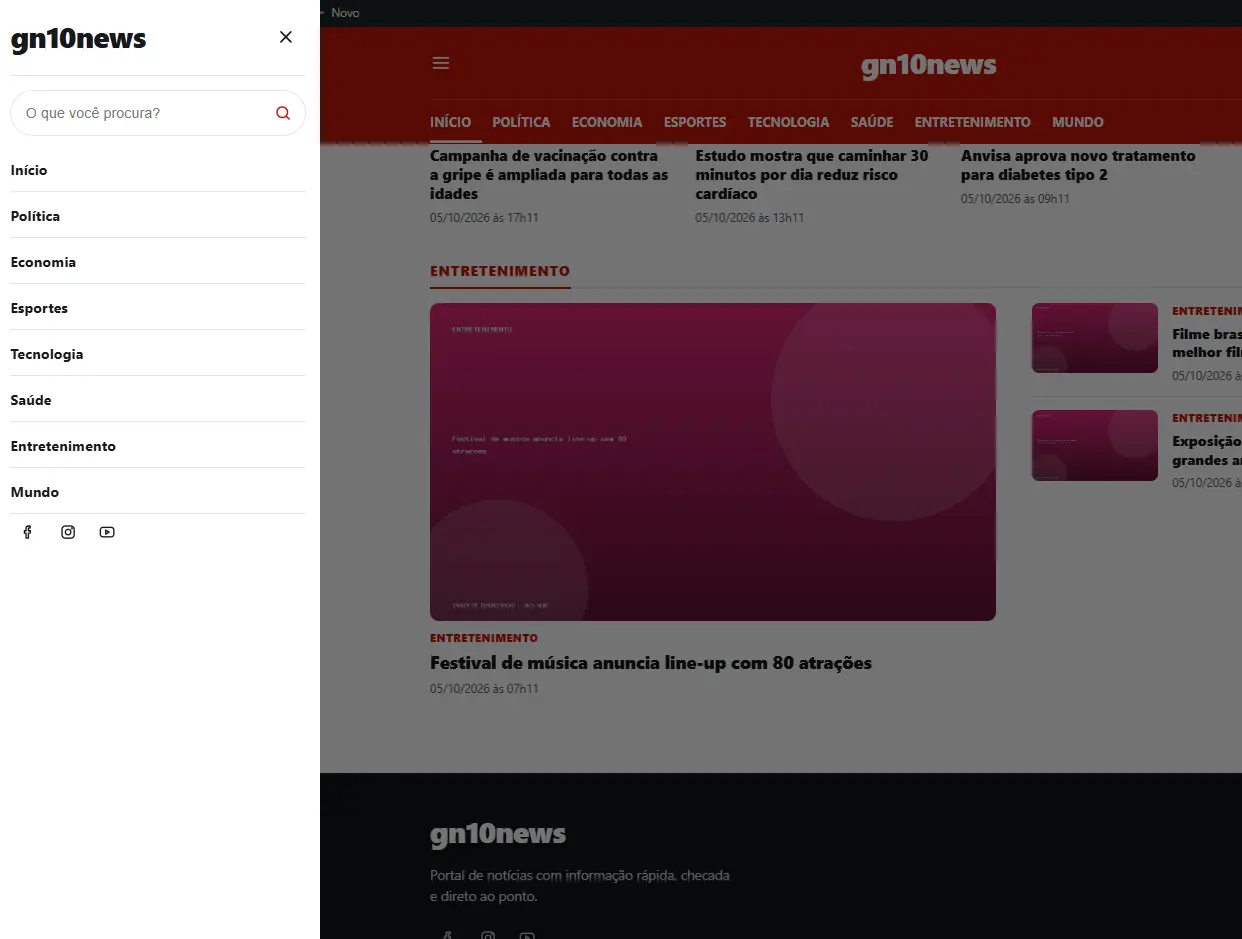Select Início in the side menu
This screenshot has height=939, width=1242.
[x=158, y=170]
